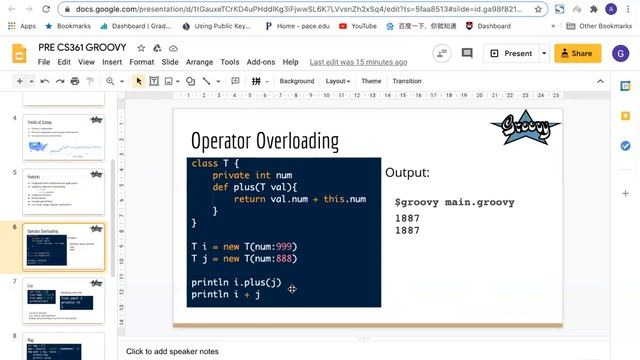640x360 pixels.
Task: Click the yellow Share button
Action: click(x=577, y=53)
